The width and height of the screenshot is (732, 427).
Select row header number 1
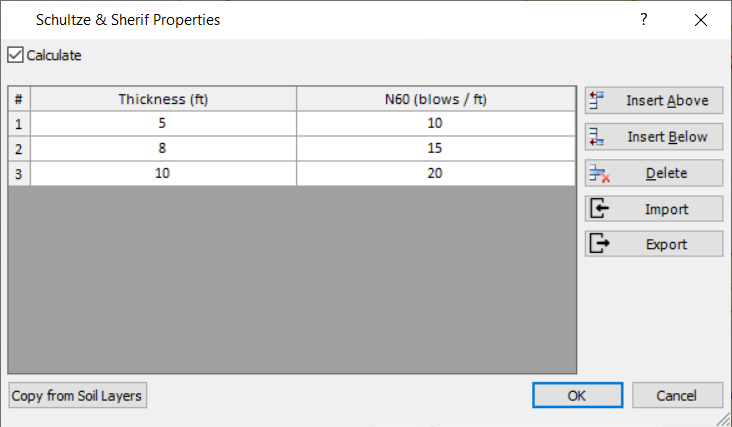(x=19, y=123)
